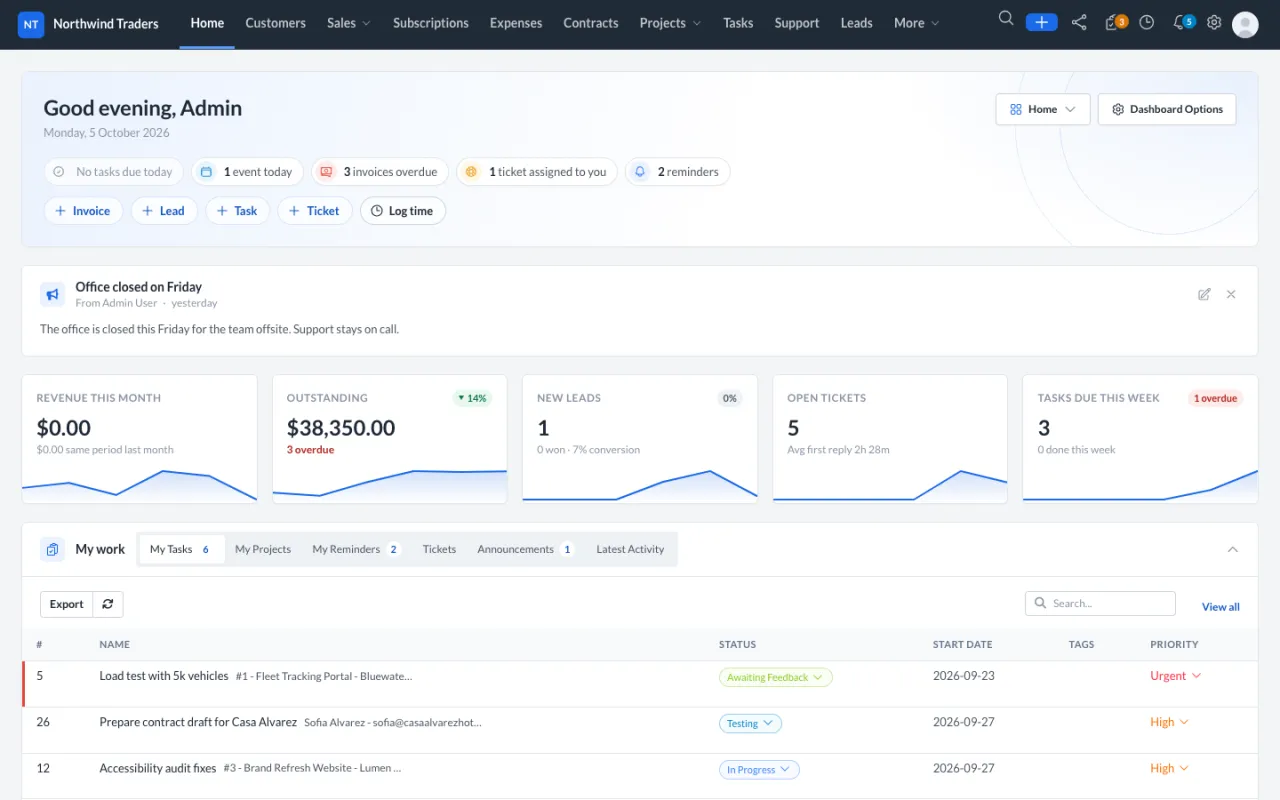Open the Latest Activity tab
The image size is (1280, 800).
pos(630,549)
